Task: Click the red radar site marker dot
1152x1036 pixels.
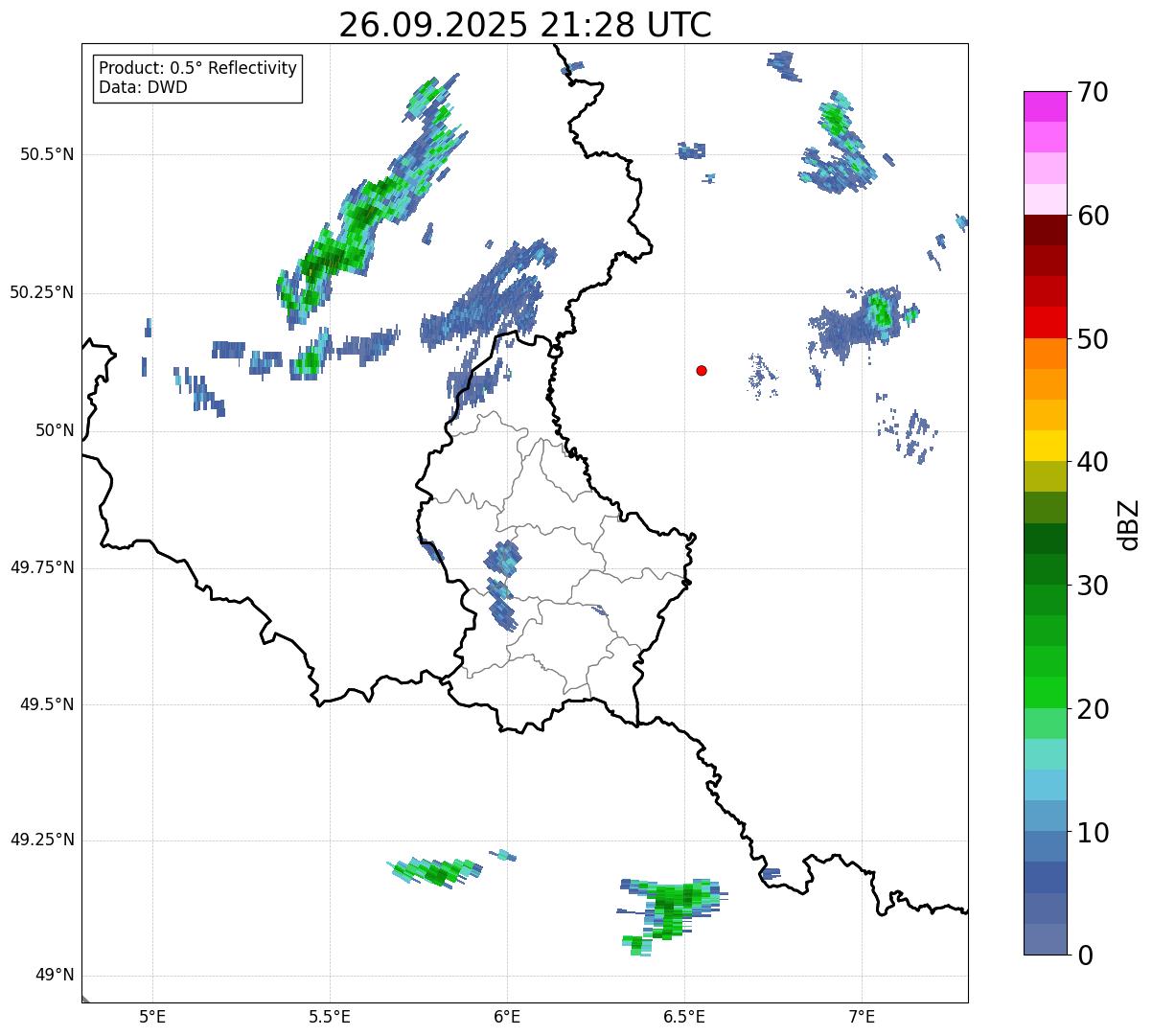Action: coord(702,370)
